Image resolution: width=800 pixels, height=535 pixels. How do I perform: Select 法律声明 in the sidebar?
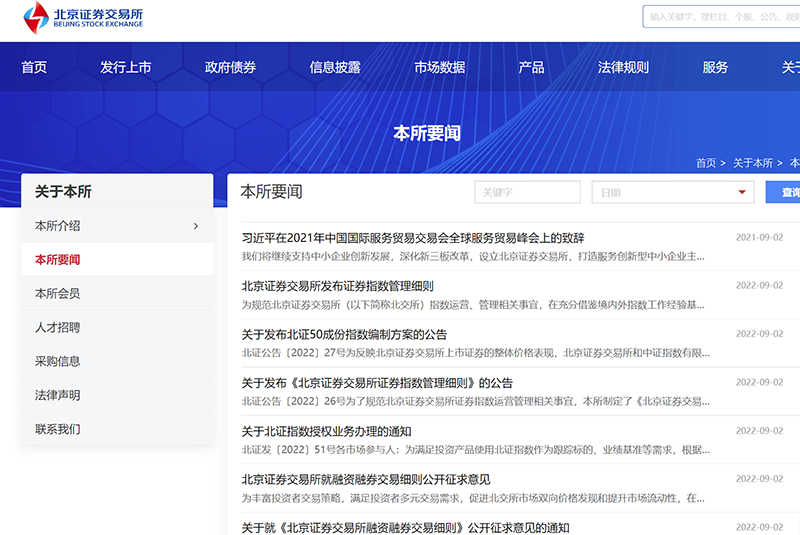(x=117, y=395)
